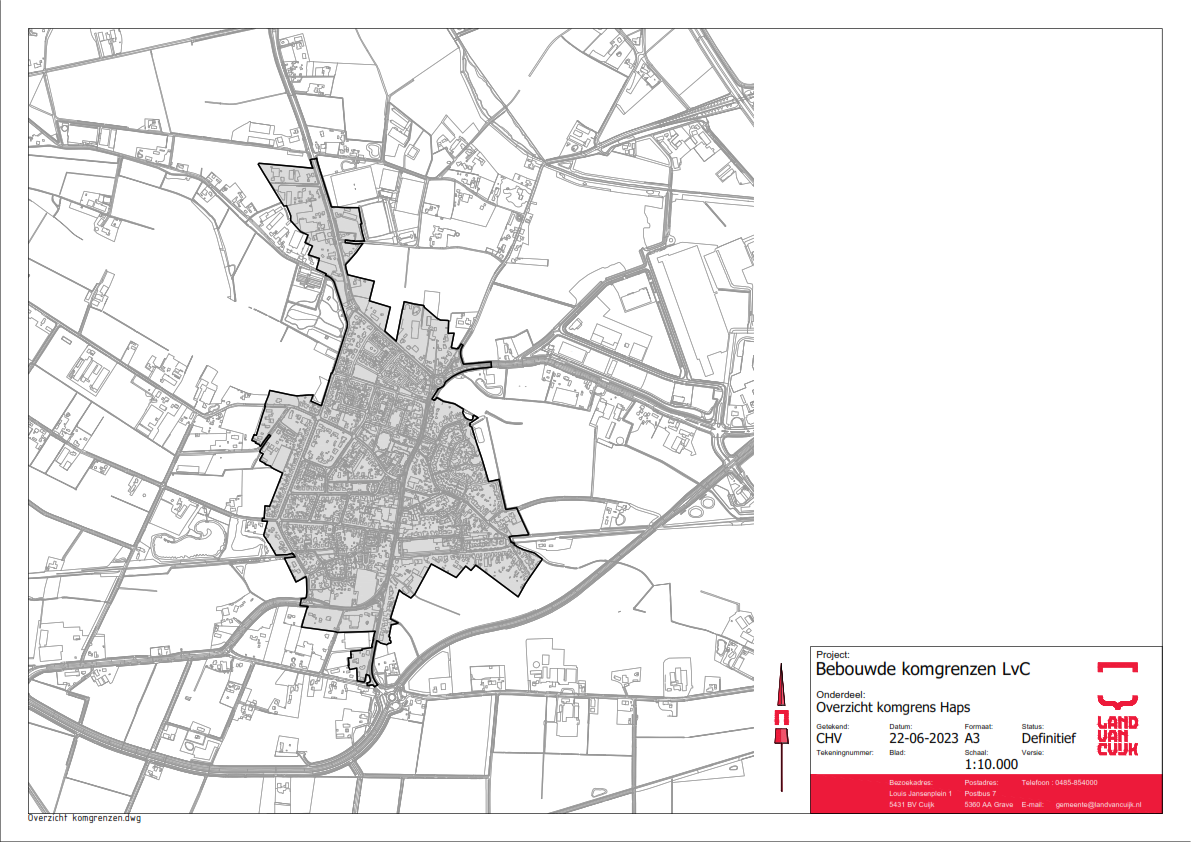This screenshot has height=842, width=1191.
Task: Click the postal address 'Postbus 7'
Action: [x=980, y=794]
